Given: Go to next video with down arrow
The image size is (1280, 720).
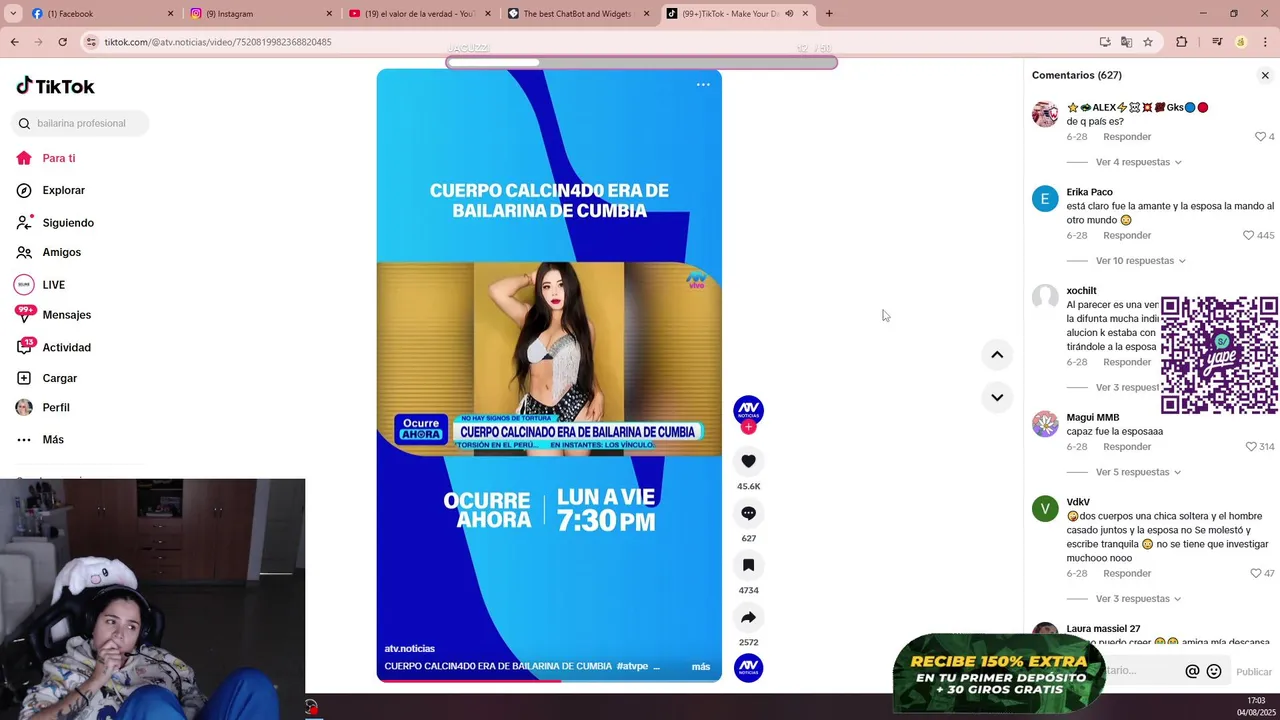Looking at the screenshot, I should 997,397.
